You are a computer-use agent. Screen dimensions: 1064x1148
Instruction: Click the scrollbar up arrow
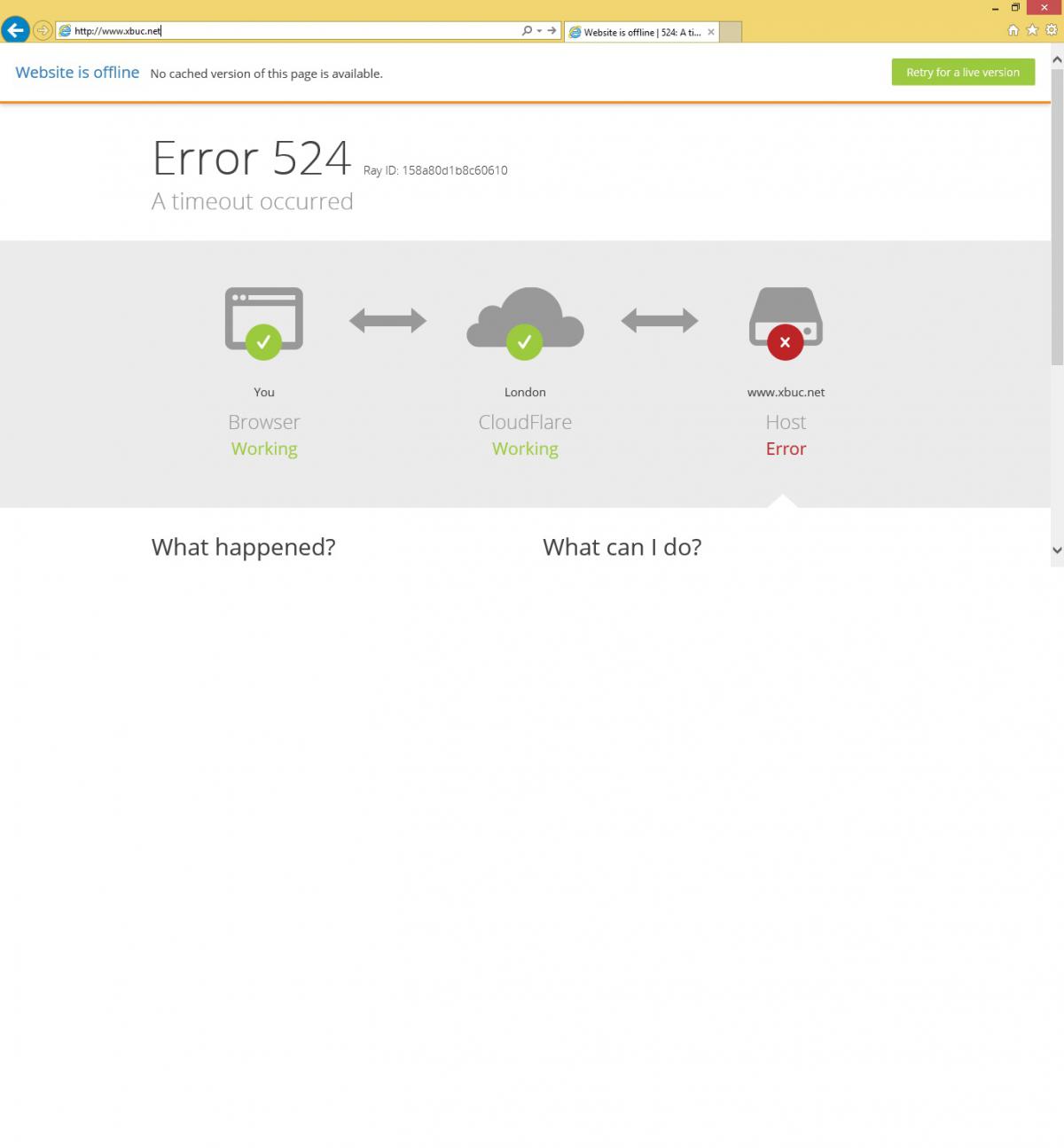(1057, 59)
